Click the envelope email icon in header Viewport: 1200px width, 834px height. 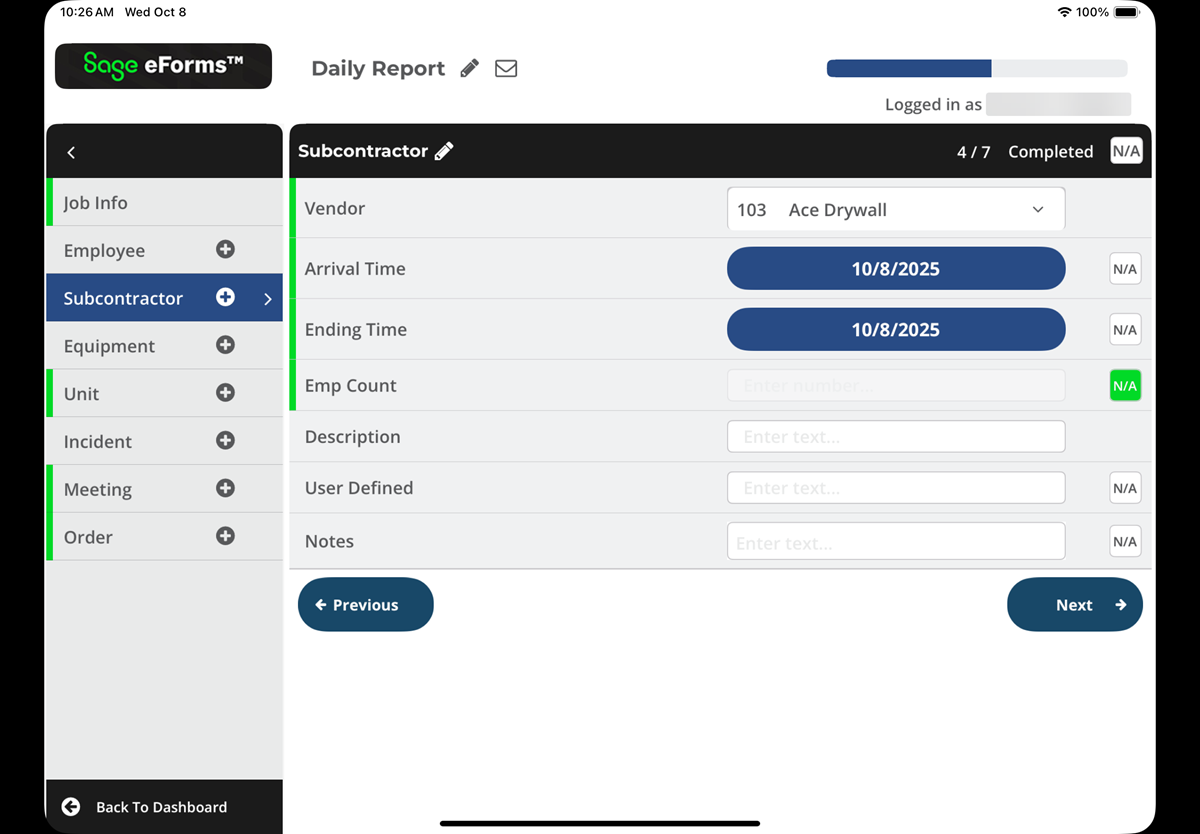click(x=506, y=69)
